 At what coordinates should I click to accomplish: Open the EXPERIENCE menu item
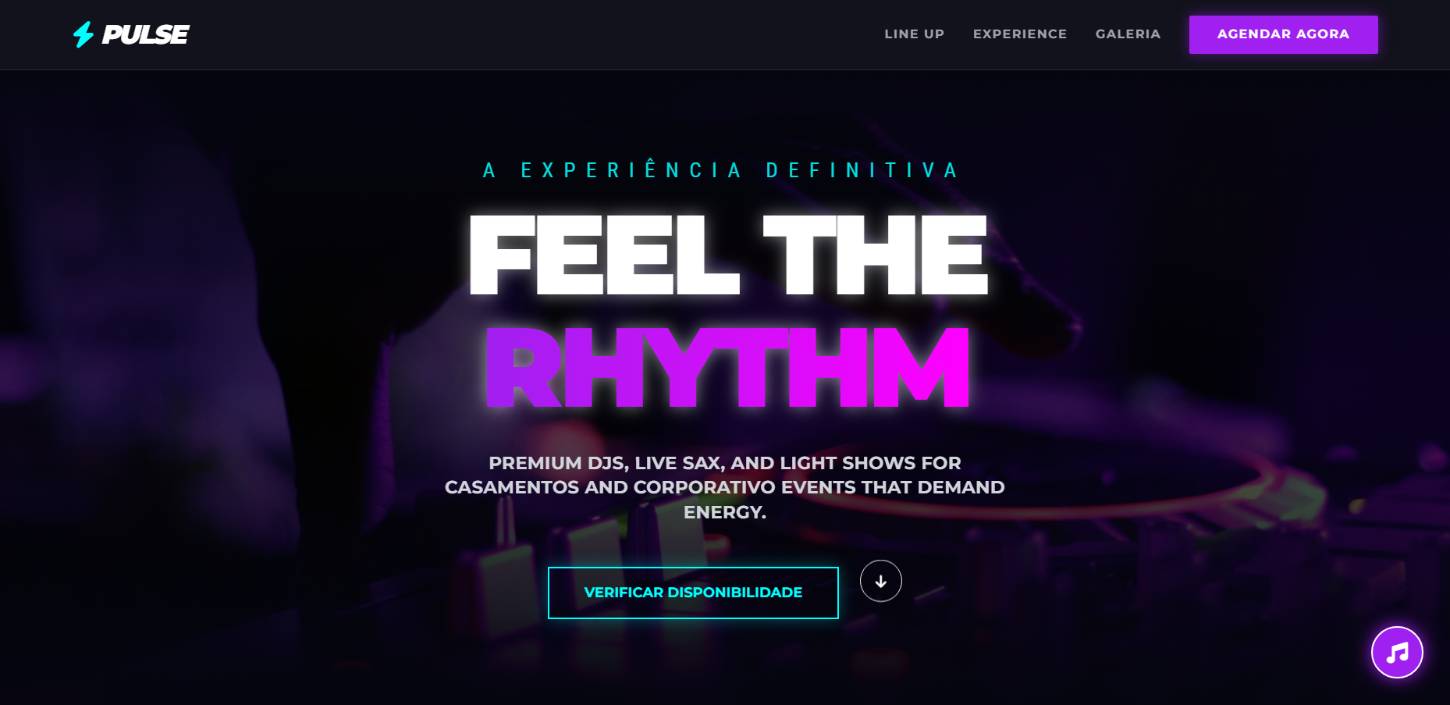coord(1020,34)
